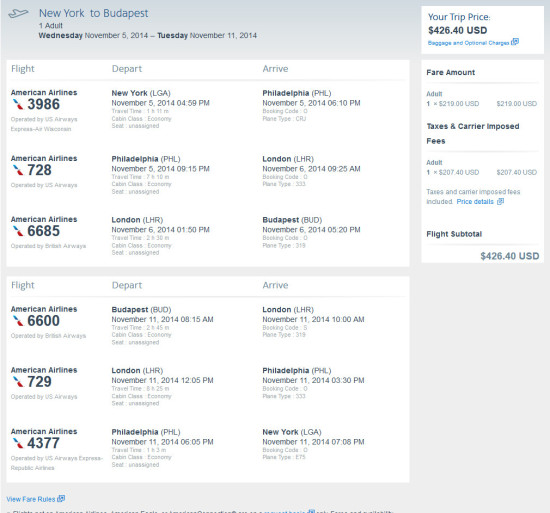
Task: Click New York (LGA) arrival airport
Action: coord(292,432)
